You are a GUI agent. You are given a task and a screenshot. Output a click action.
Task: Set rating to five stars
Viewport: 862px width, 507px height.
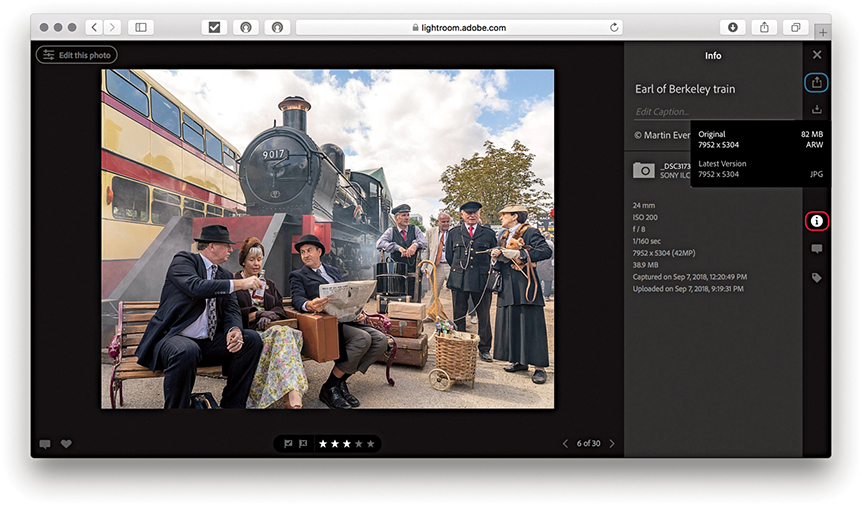click(371, 443)
